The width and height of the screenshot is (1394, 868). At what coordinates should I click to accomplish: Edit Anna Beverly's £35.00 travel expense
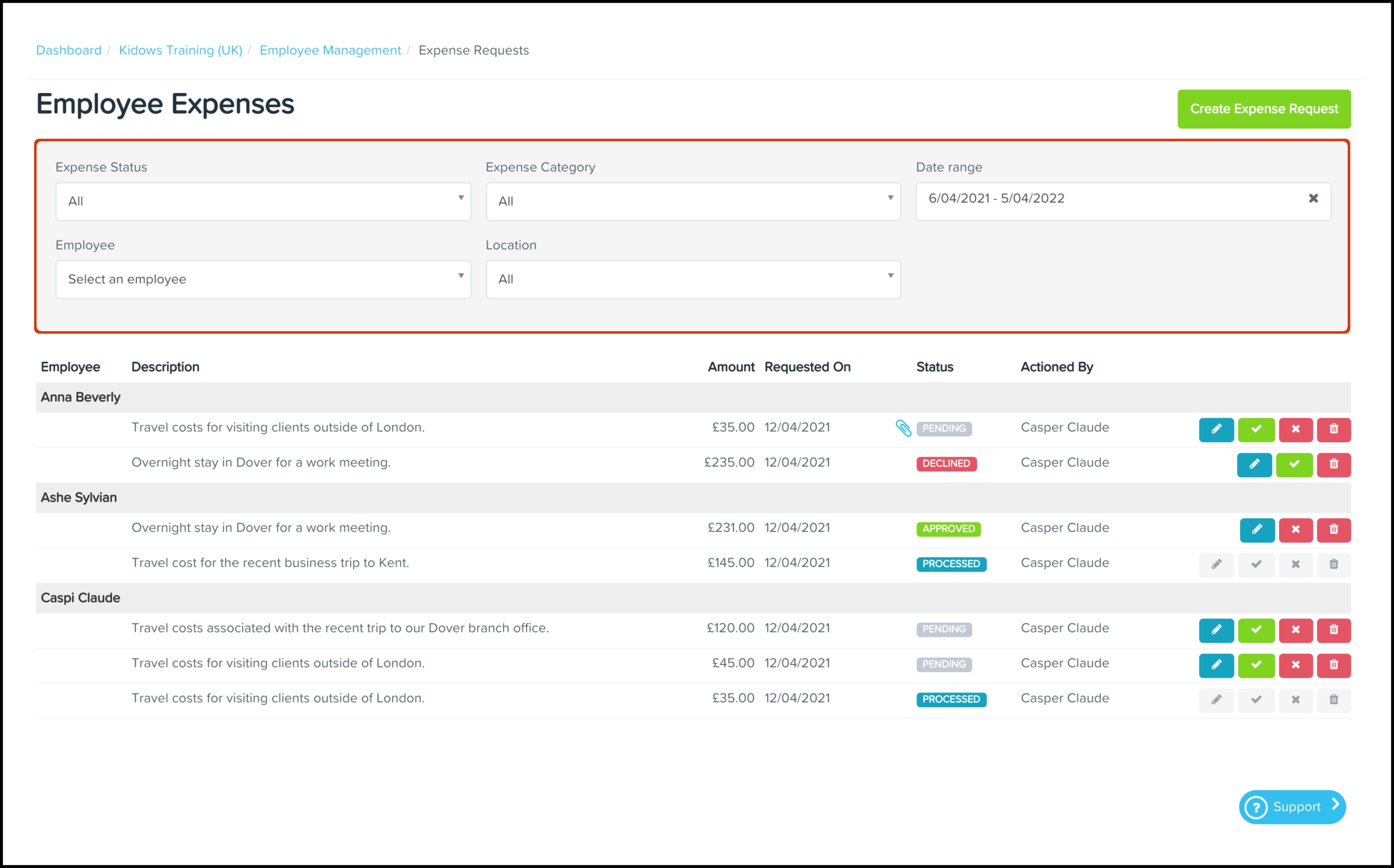1216,430
